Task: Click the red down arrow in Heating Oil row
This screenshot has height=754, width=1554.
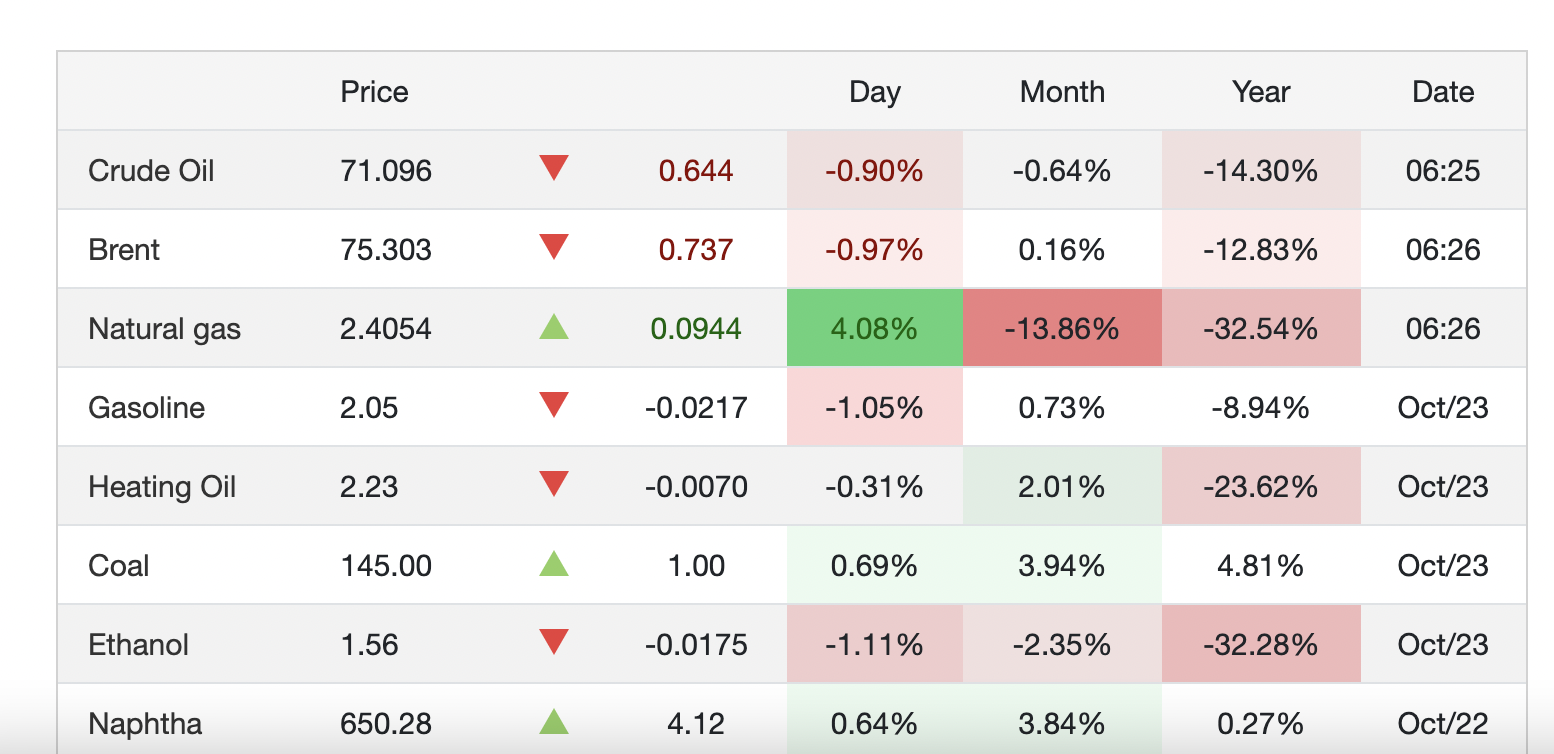Action: (553, 484)
